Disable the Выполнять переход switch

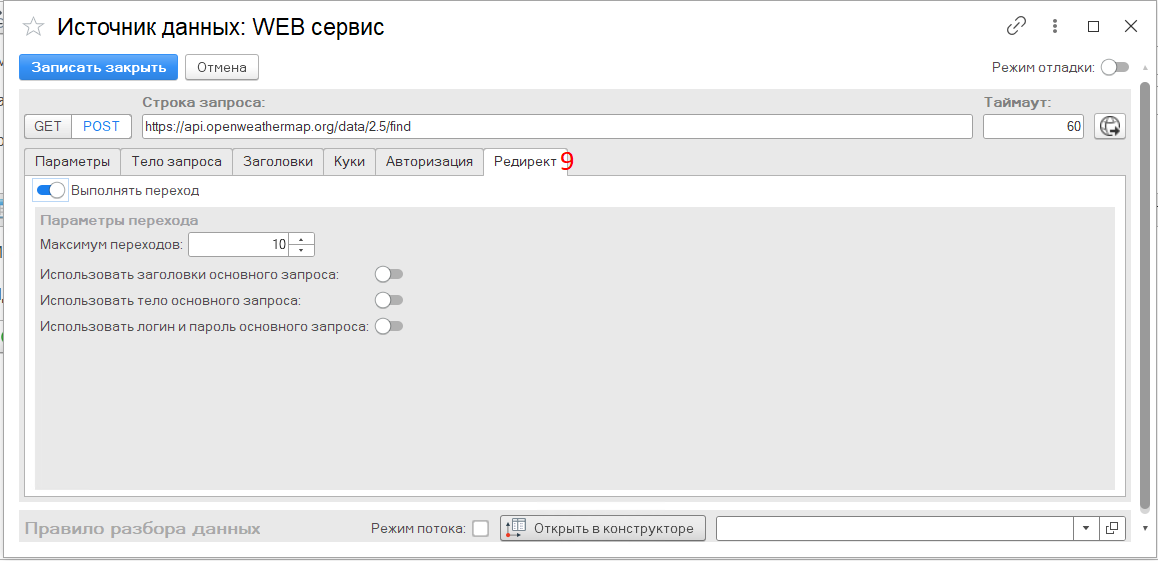click(51, 190)
